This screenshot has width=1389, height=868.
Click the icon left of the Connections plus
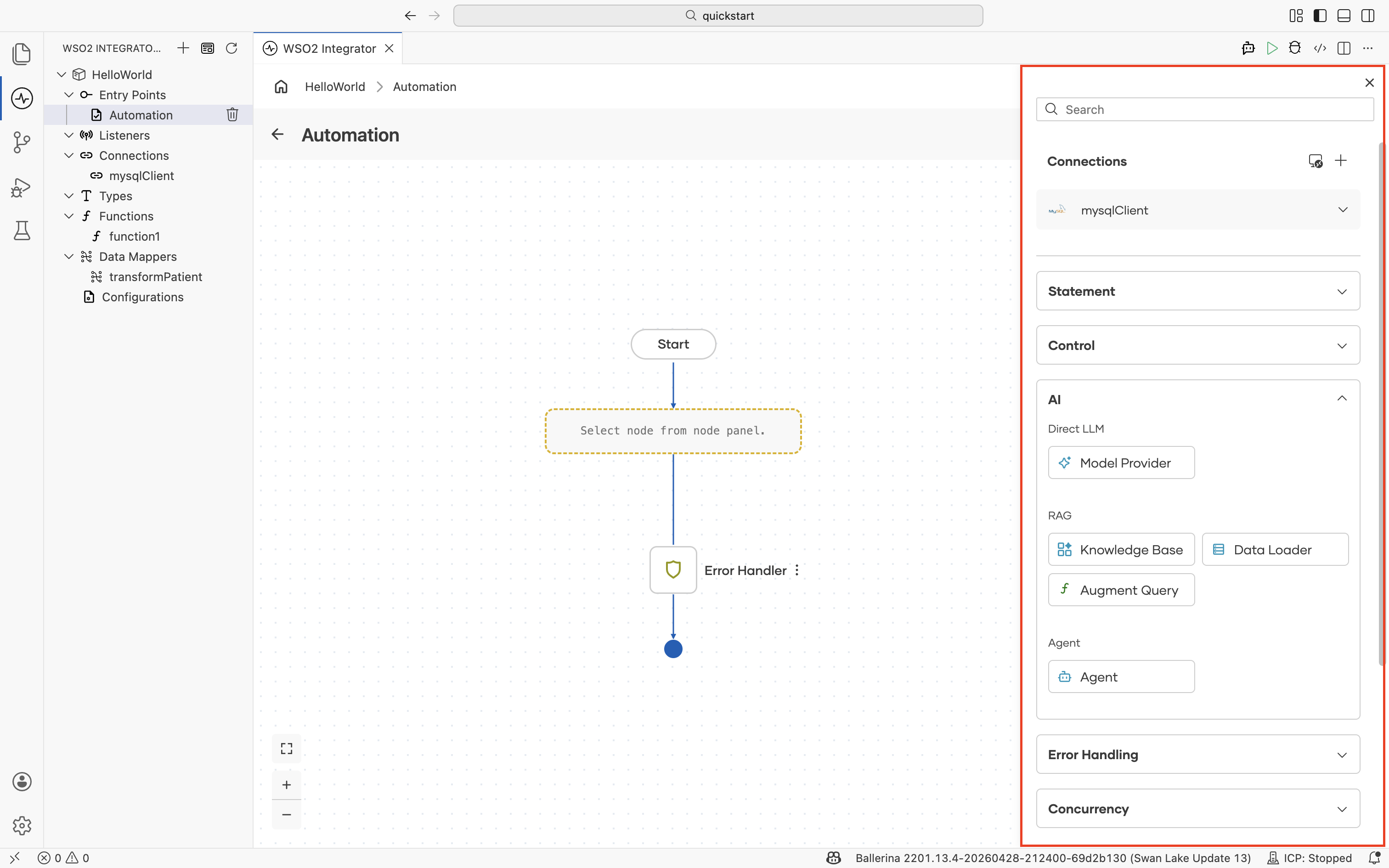click(1316, 161)
